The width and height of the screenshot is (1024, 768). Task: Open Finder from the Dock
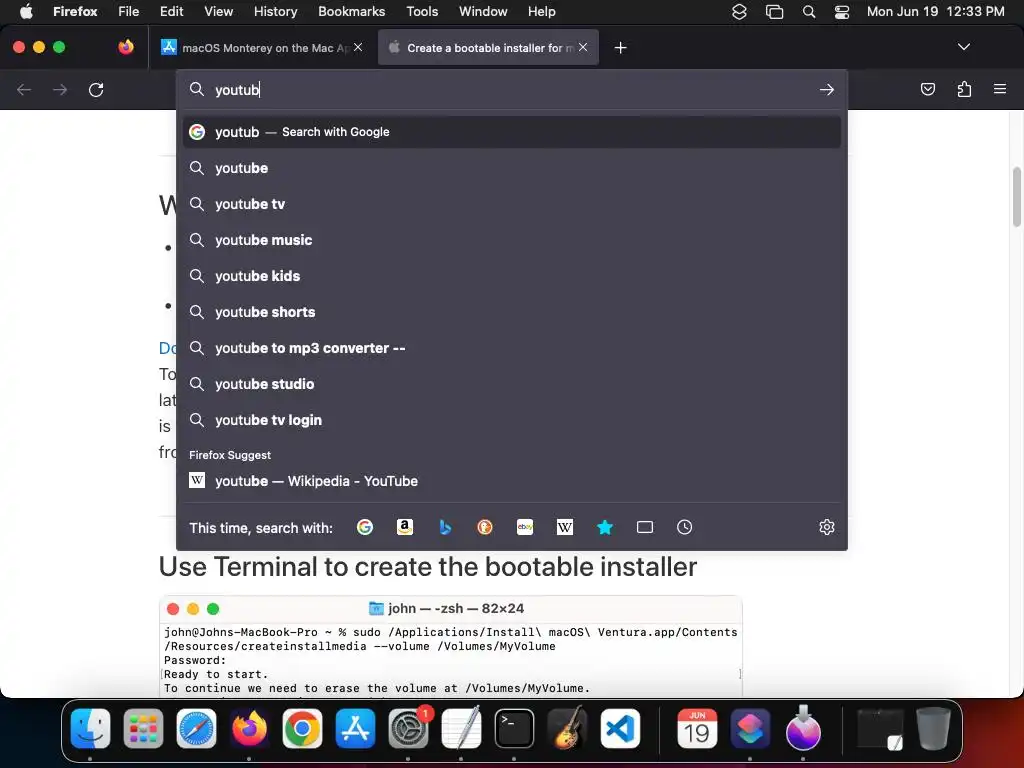[90, 729]
